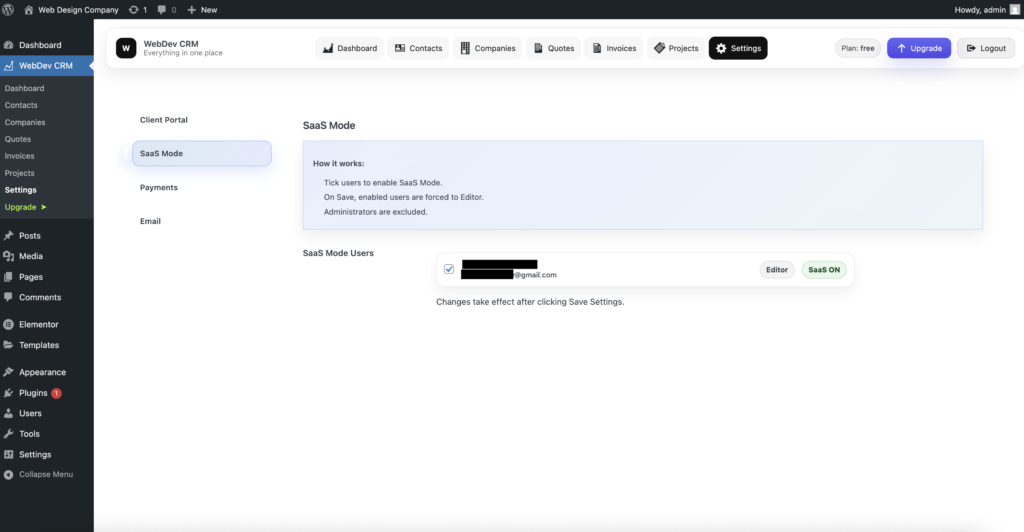Open WordPress Settings at bottom of sidebar
Image resolution: width=1024 pixels, height=532 pixels.
46,454
